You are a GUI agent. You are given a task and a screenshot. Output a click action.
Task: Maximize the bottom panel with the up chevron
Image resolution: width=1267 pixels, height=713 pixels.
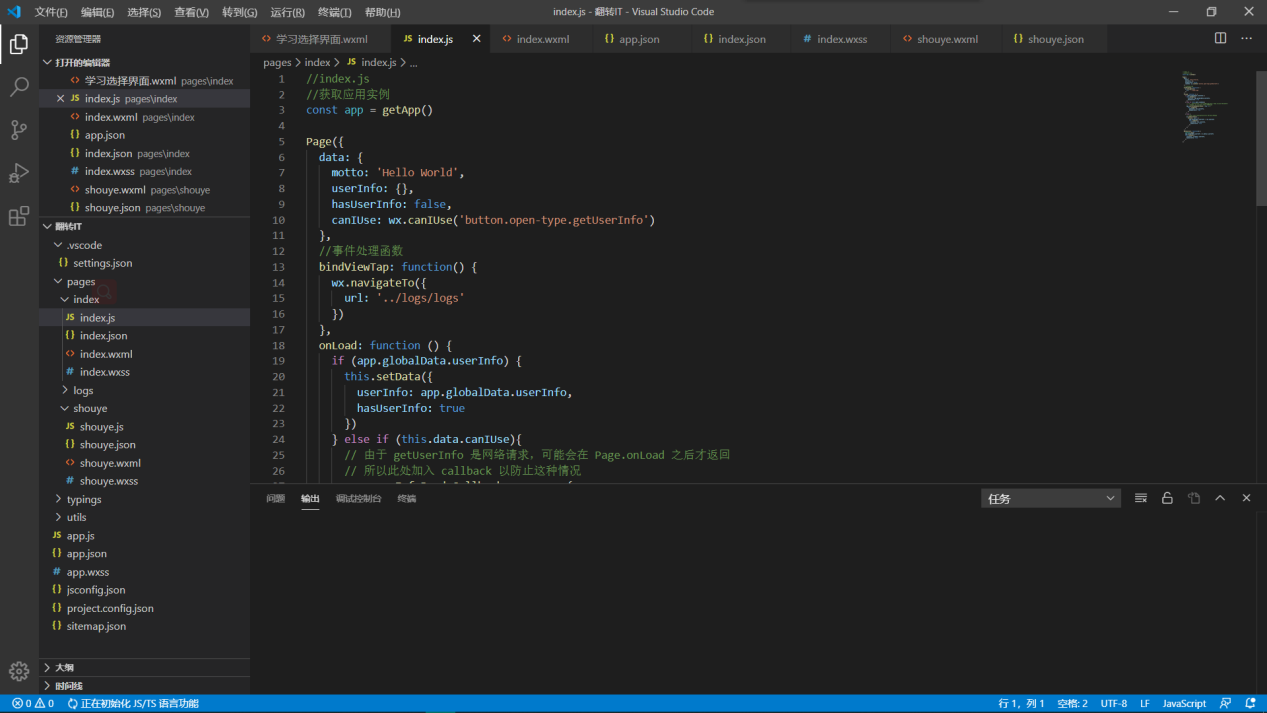click(1220, 498)
